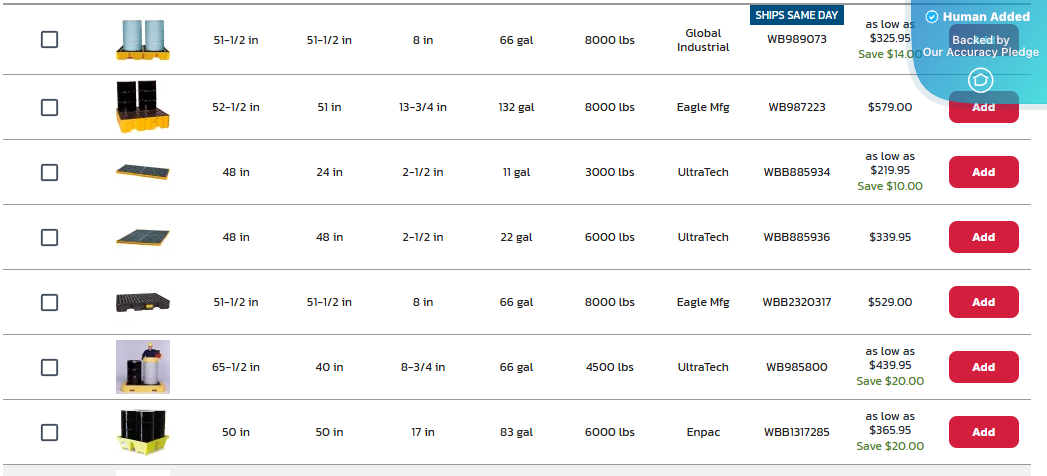
Task: Tick the checkbox for Enpac WBB1317285 row
Action: (x=49, y=433)
